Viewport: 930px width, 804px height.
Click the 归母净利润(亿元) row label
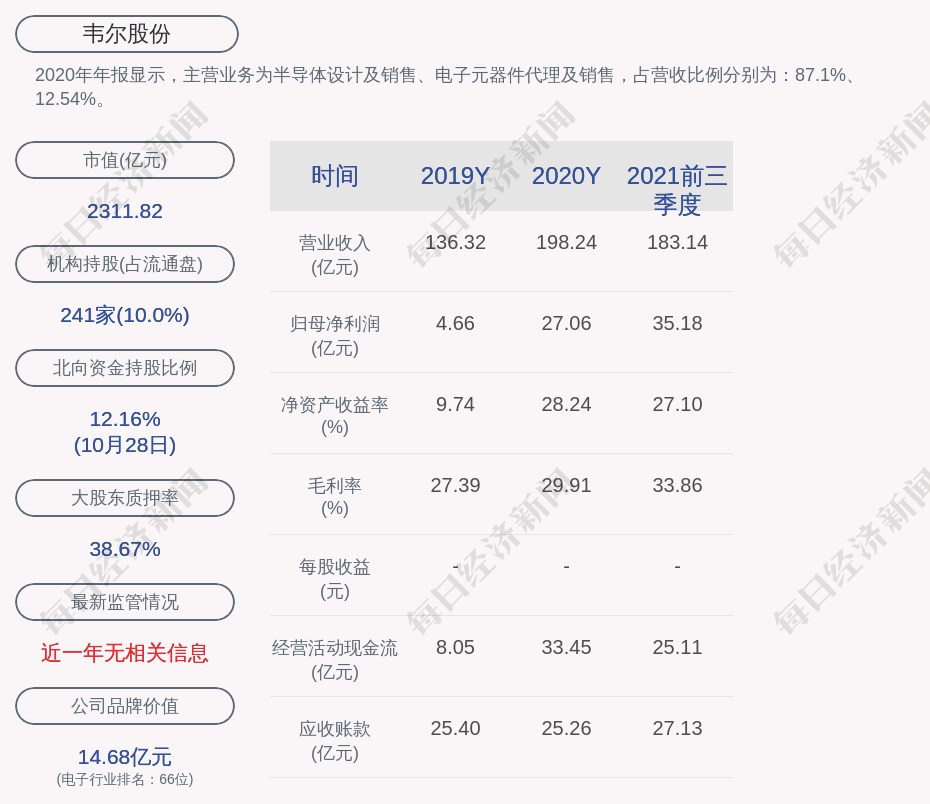pos(335,336)
